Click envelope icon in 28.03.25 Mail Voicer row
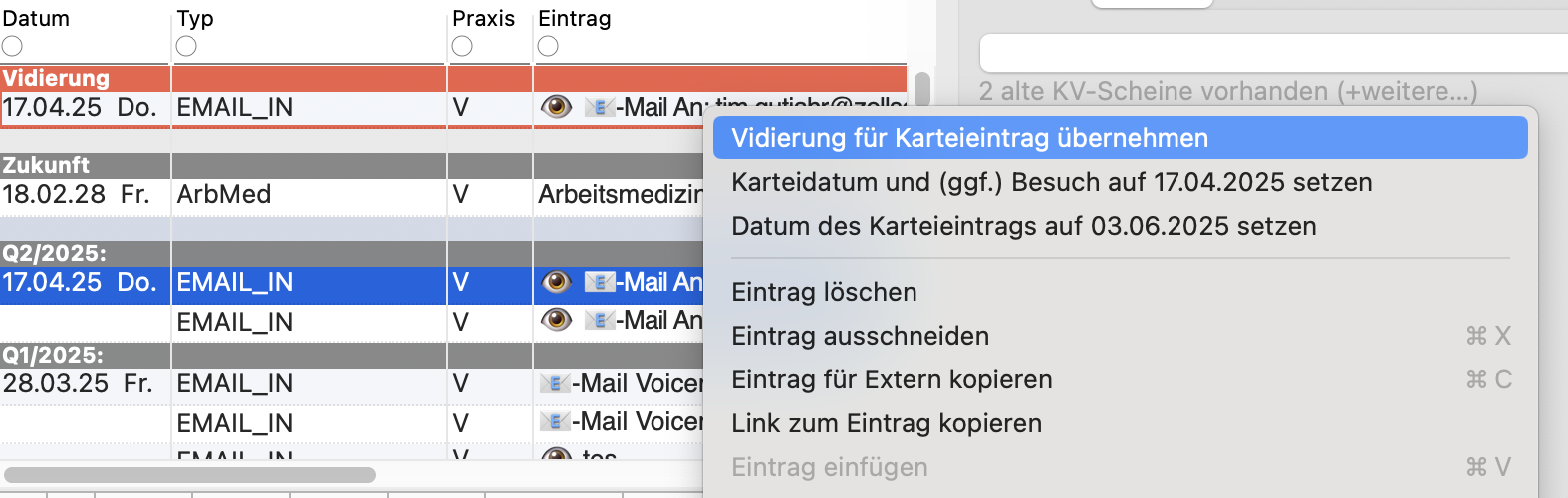 click(554, 383)
